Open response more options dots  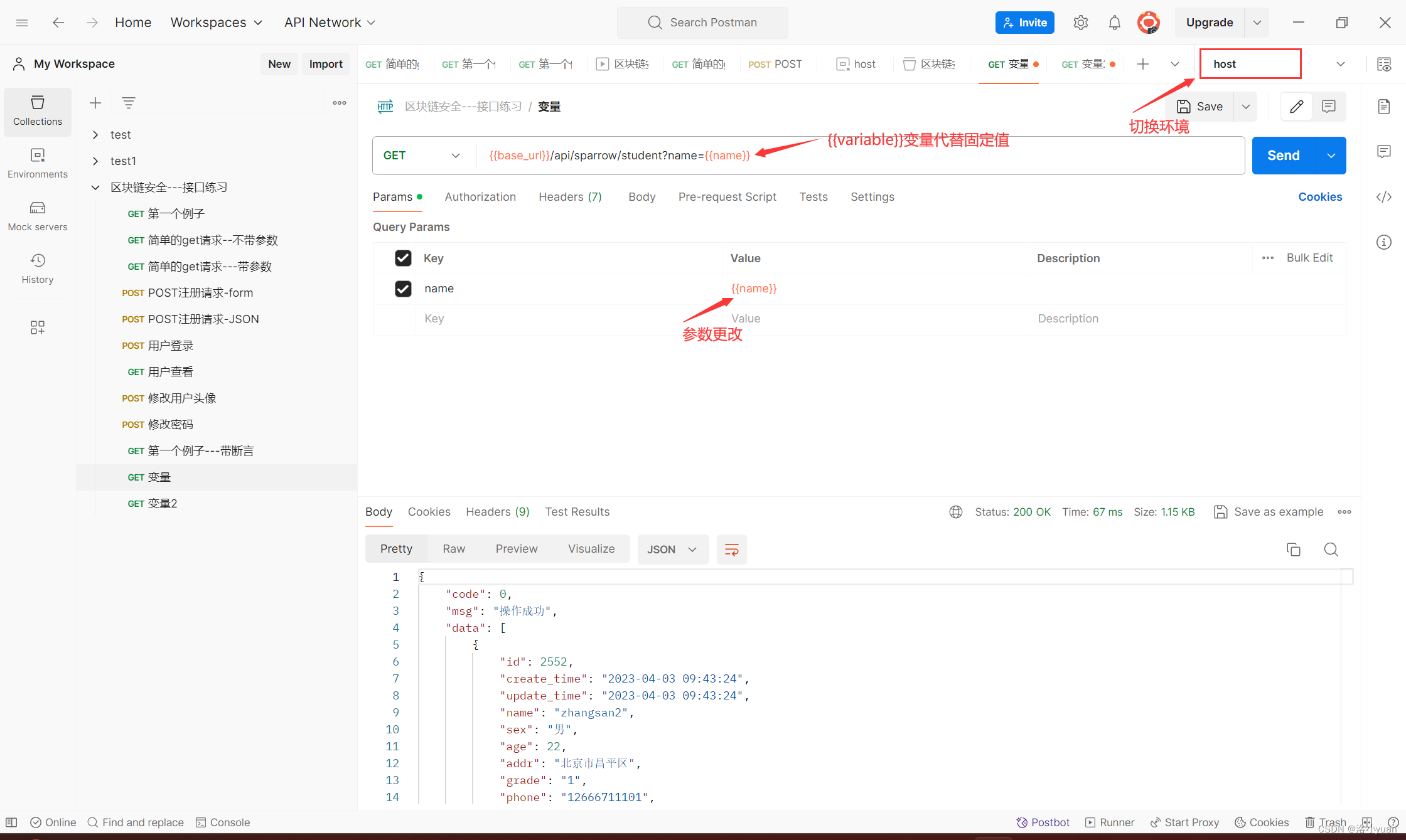click(x=1344, y=512)
